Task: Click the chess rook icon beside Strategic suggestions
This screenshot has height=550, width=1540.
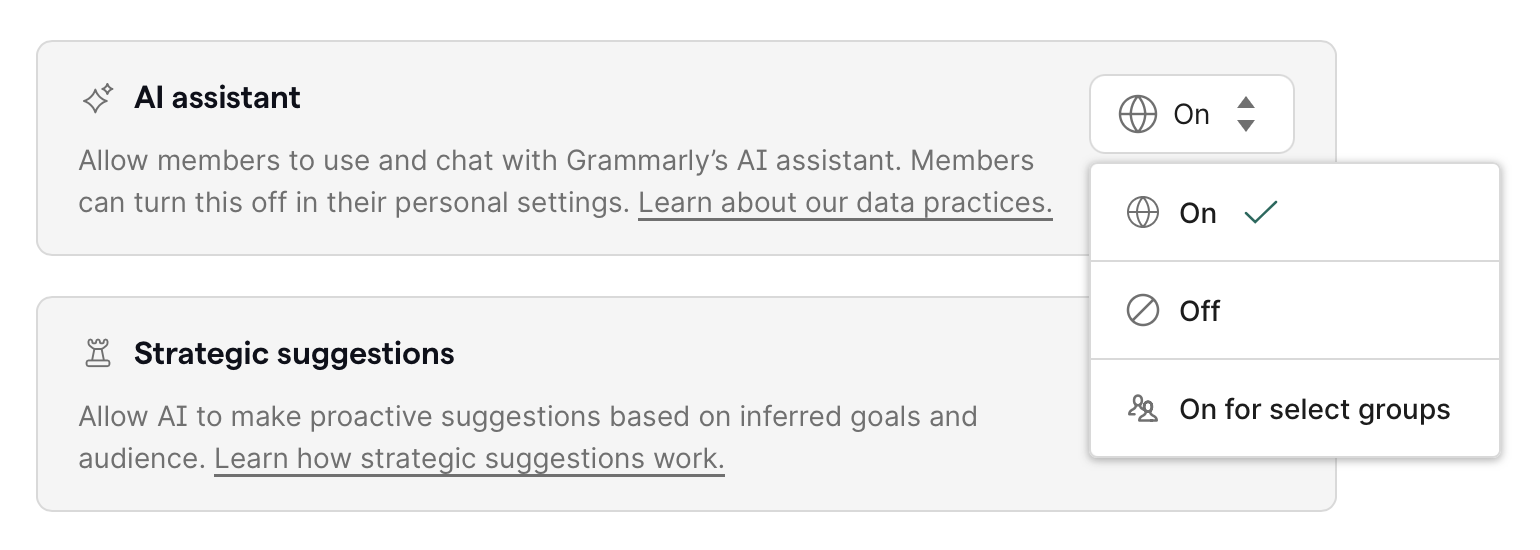Action: [97, 353]
